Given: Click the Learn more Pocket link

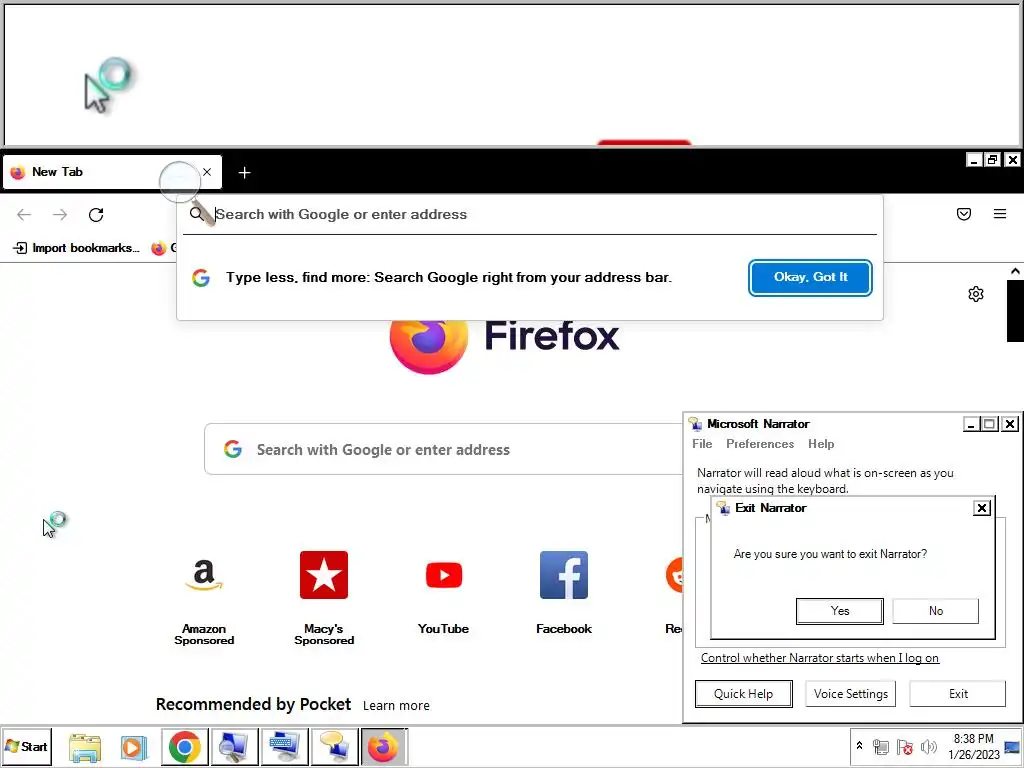Looking at the screenshot, I should [396, 705].
